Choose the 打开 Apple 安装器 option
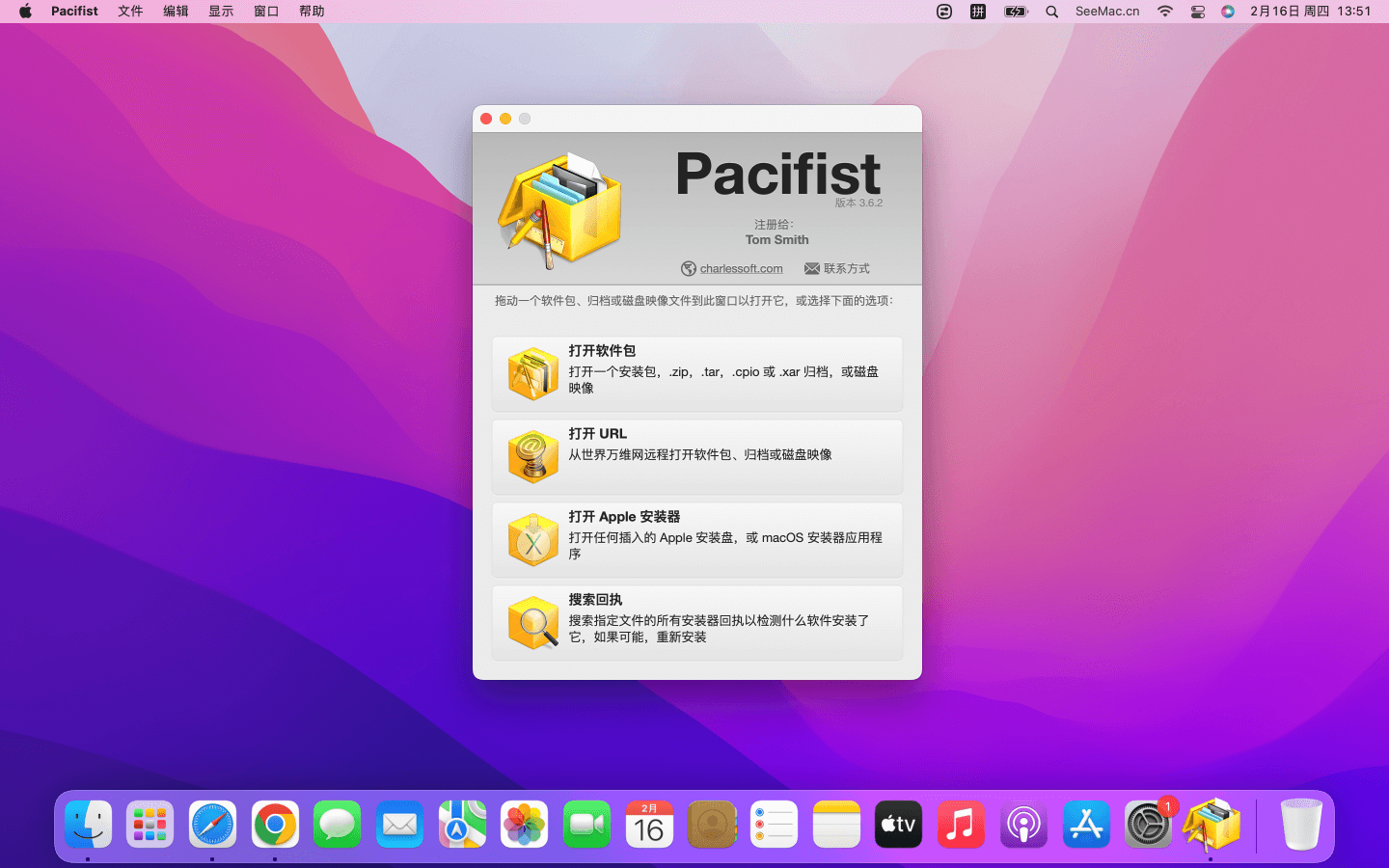Viewport: 1389px width, 868px height. (697, 540)
